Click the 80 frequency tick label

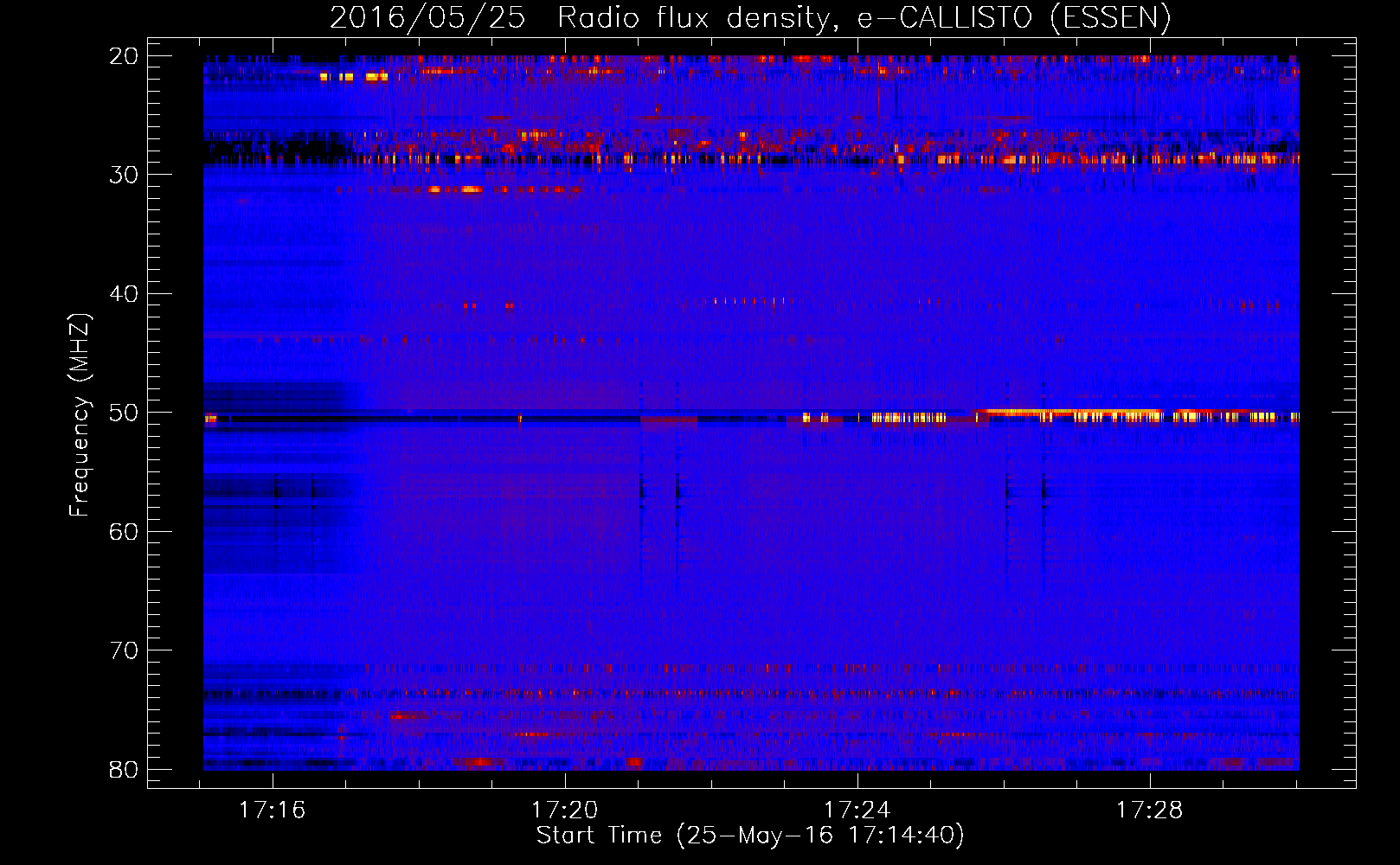point(124,769)
